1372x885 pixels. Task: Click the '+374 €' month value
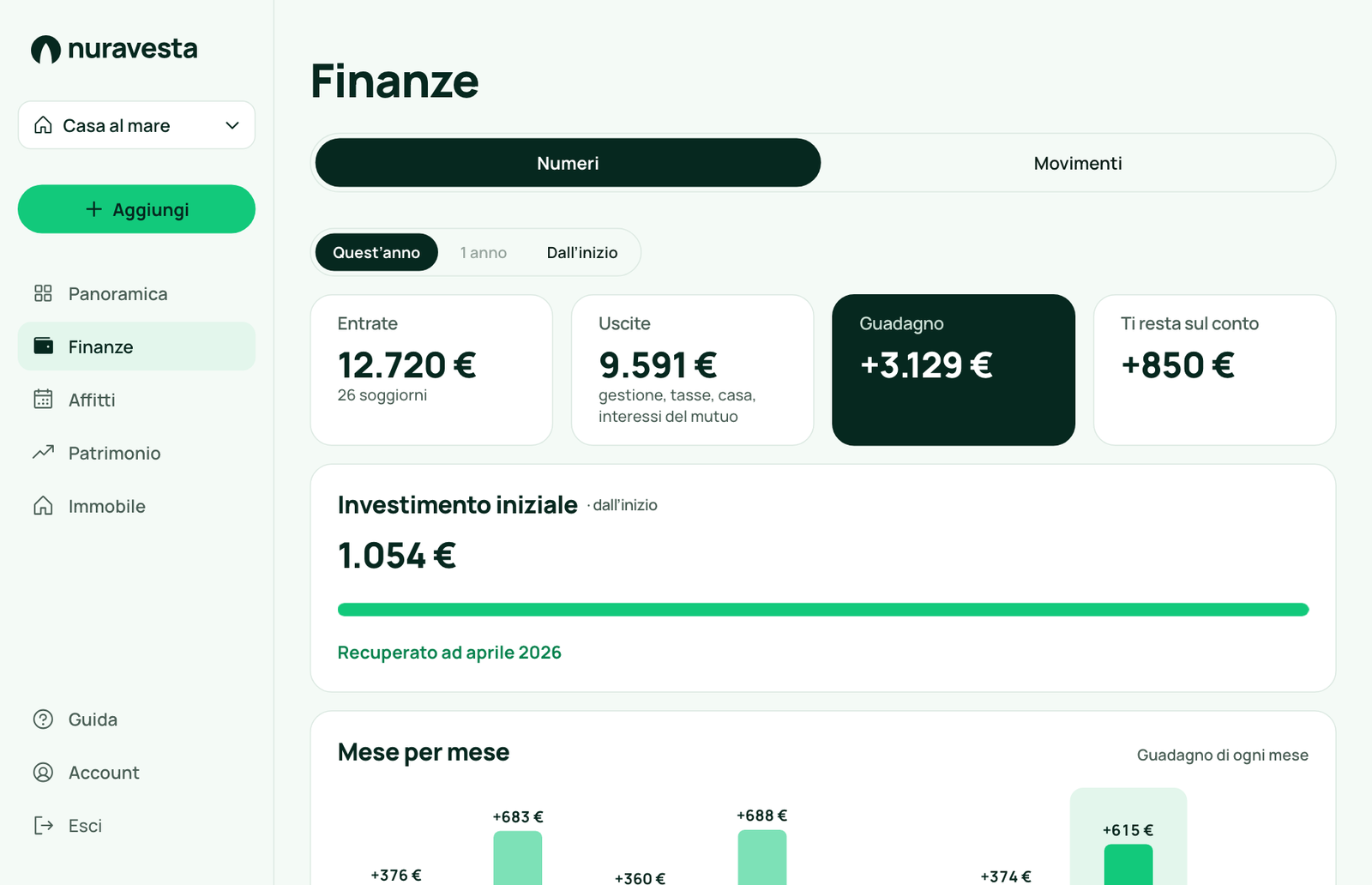(x=1006, y=876)
